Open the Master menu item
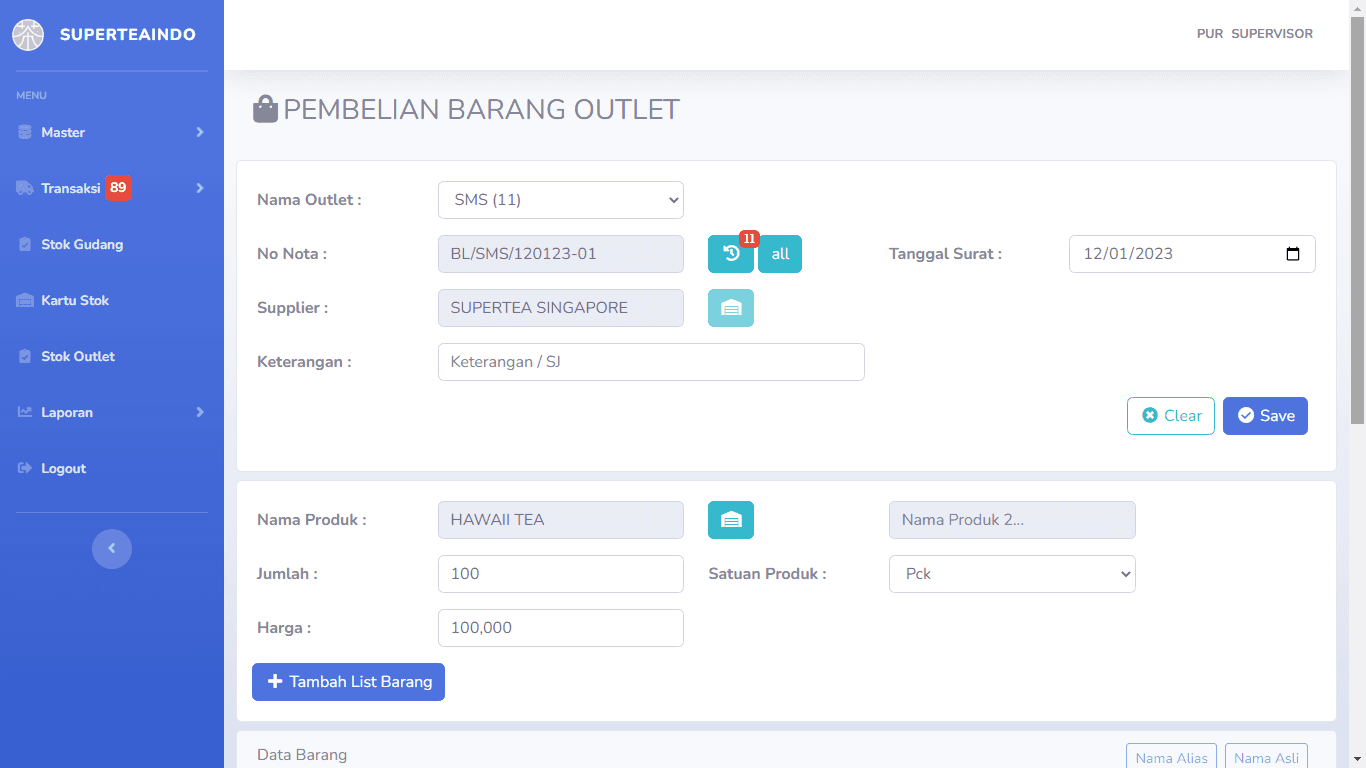 tap(112, 132)
